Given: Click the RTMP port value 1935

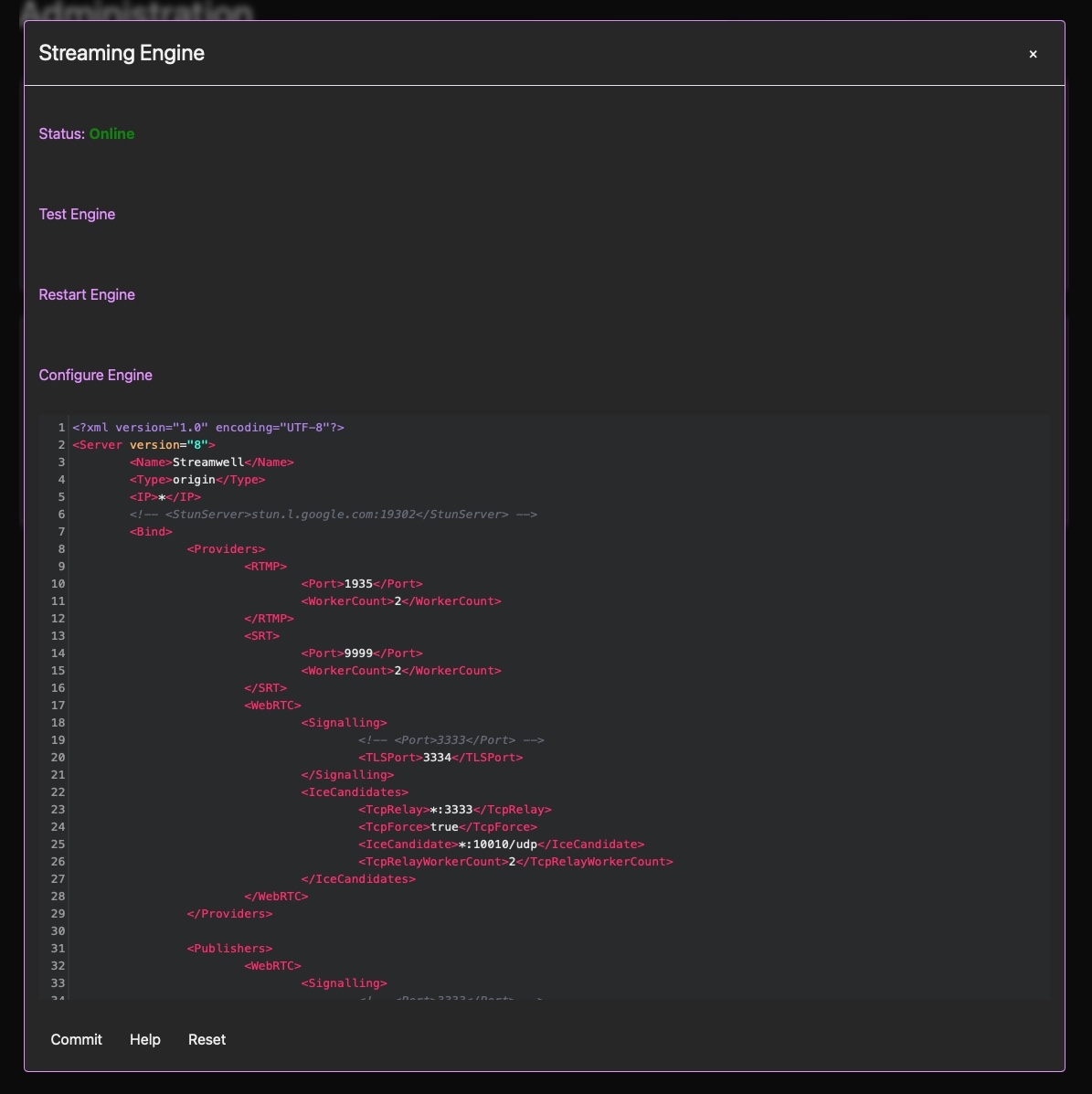Looking at the screenshot, I should coord(358,584).
